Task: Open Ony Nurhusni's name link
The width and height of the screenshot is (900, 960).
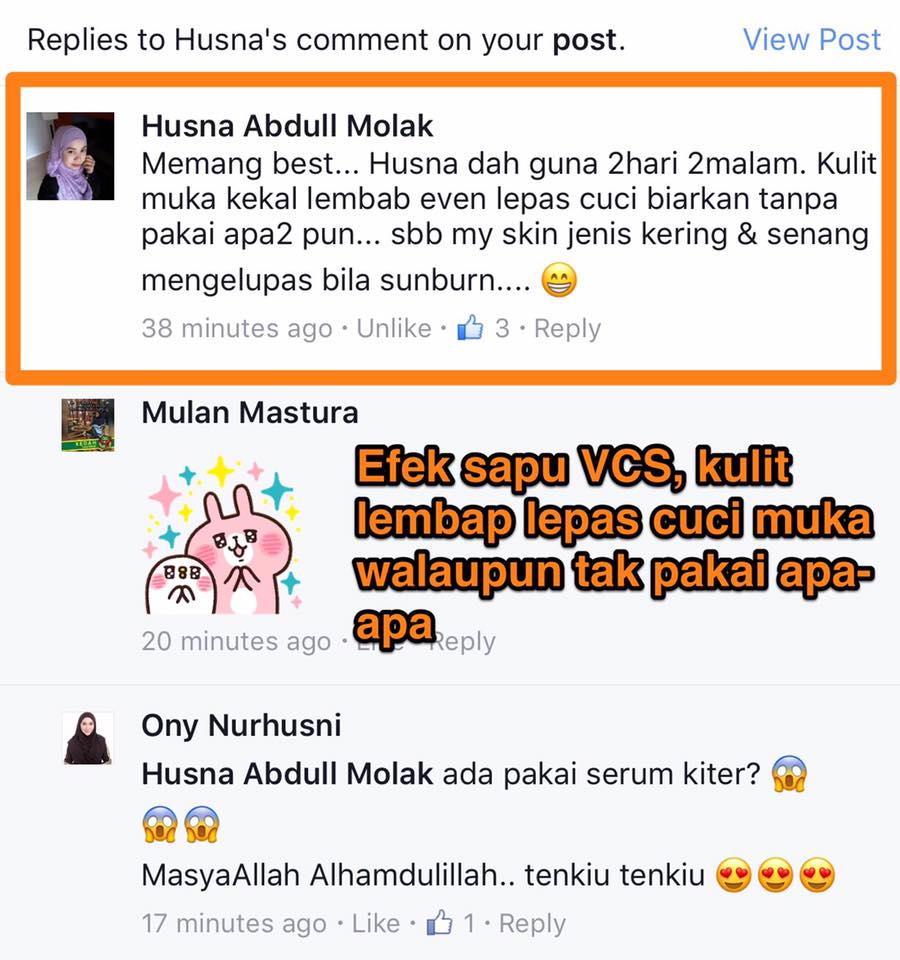Action: 241,726
